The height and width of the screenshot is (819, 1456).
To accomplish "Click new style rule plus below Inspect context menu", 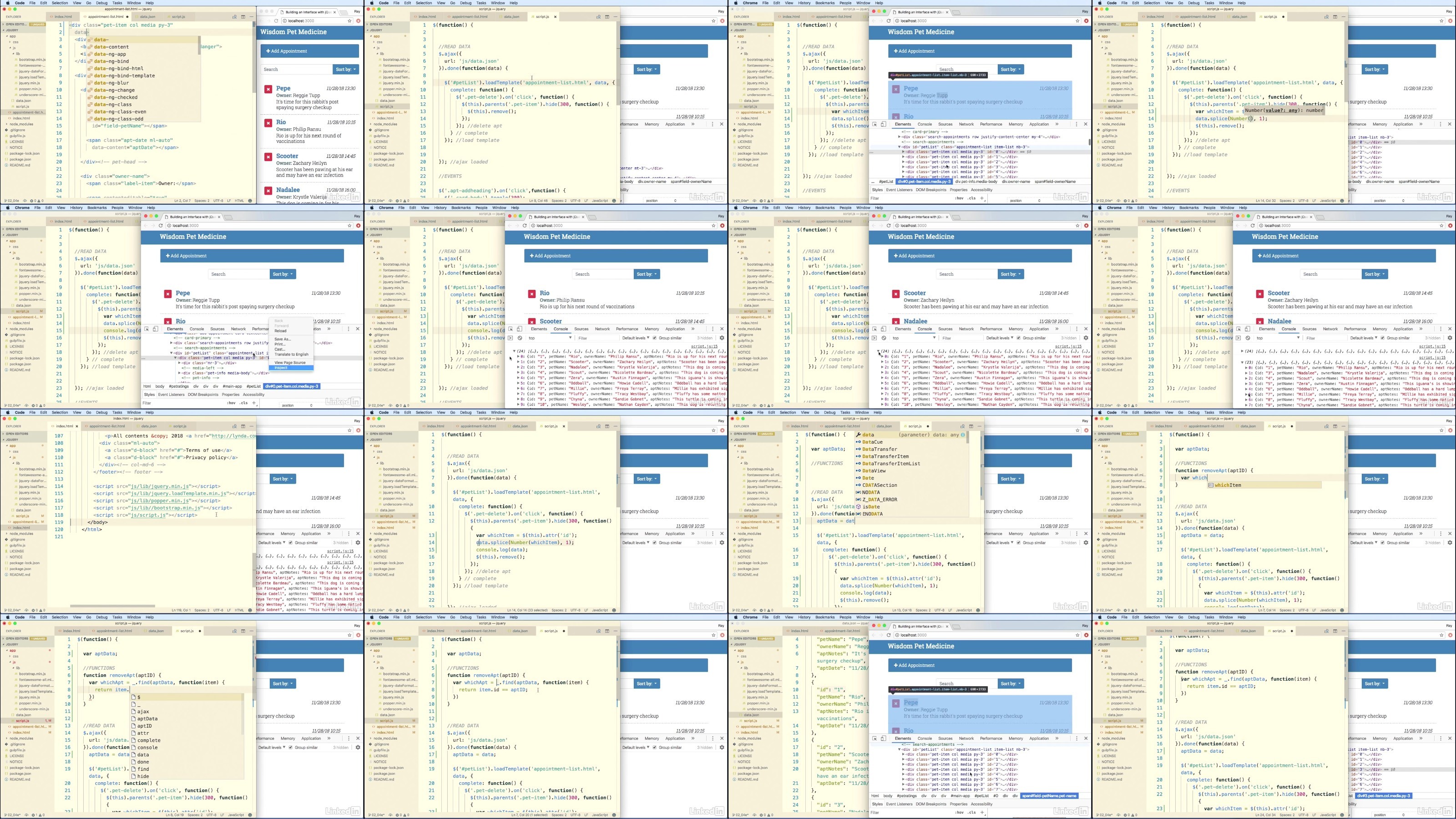I will (x=254, y=403).
